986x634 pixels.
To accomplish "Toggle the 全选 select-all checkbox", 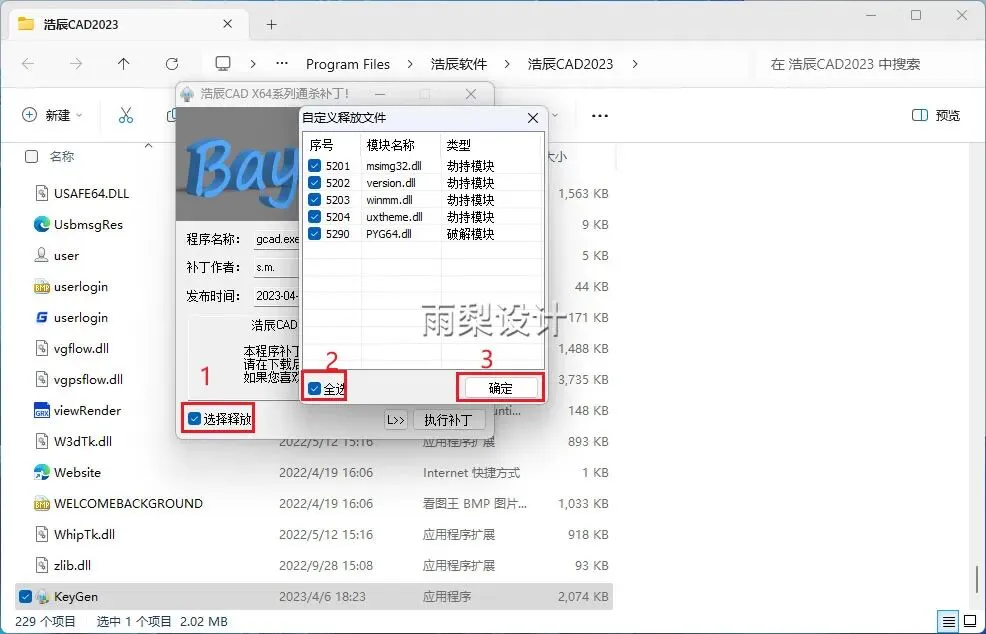I will (314, 389).
